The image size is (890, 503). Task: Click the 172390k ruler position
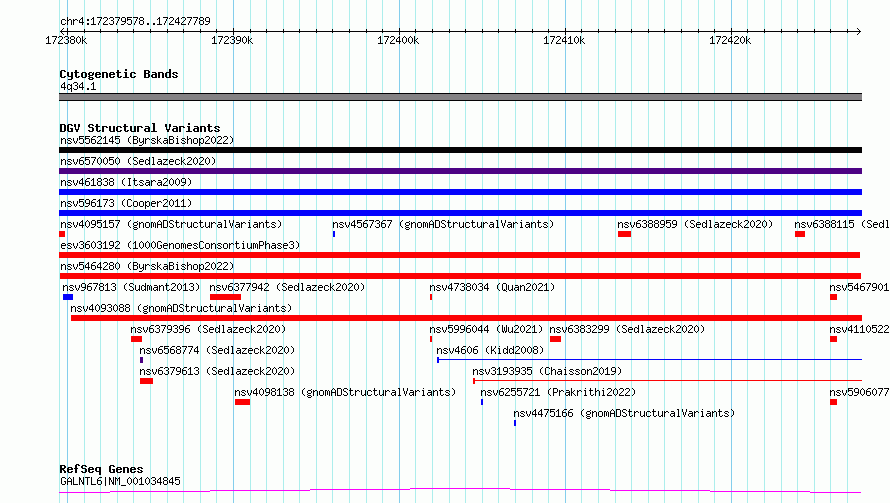[x=232, y=40]
